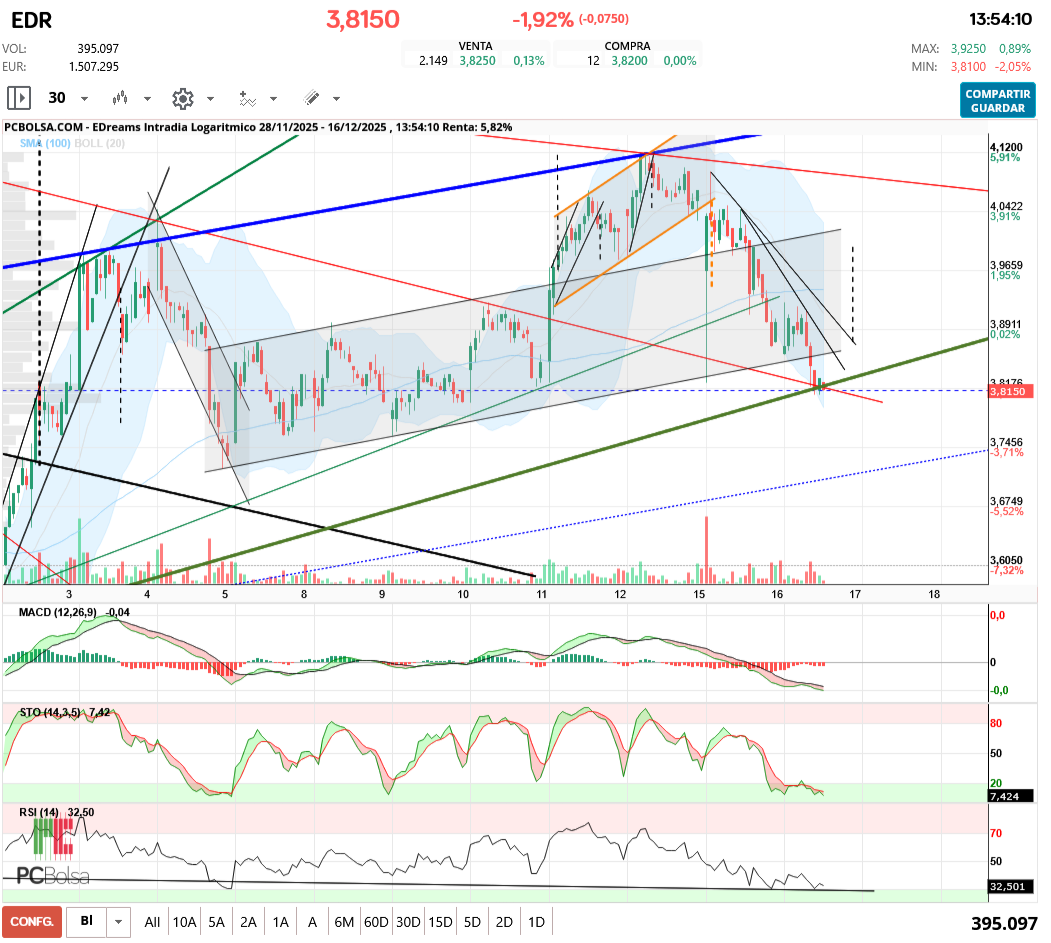
Task: Switch to the 1D time range
Action: (x=536, y=922)
